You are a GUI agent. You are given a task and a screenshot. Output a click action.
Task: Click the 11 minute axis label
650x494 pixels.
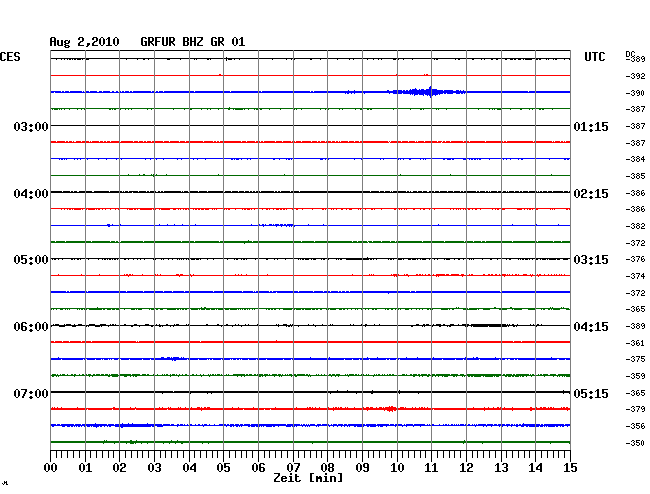[431, 468]
